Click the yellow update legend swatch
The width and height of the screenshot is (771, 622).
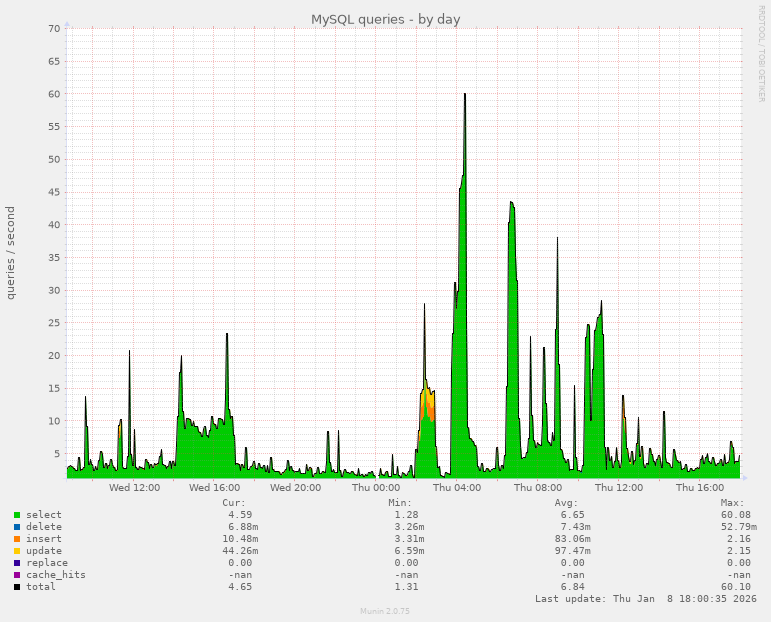click(x=17, y=551)
